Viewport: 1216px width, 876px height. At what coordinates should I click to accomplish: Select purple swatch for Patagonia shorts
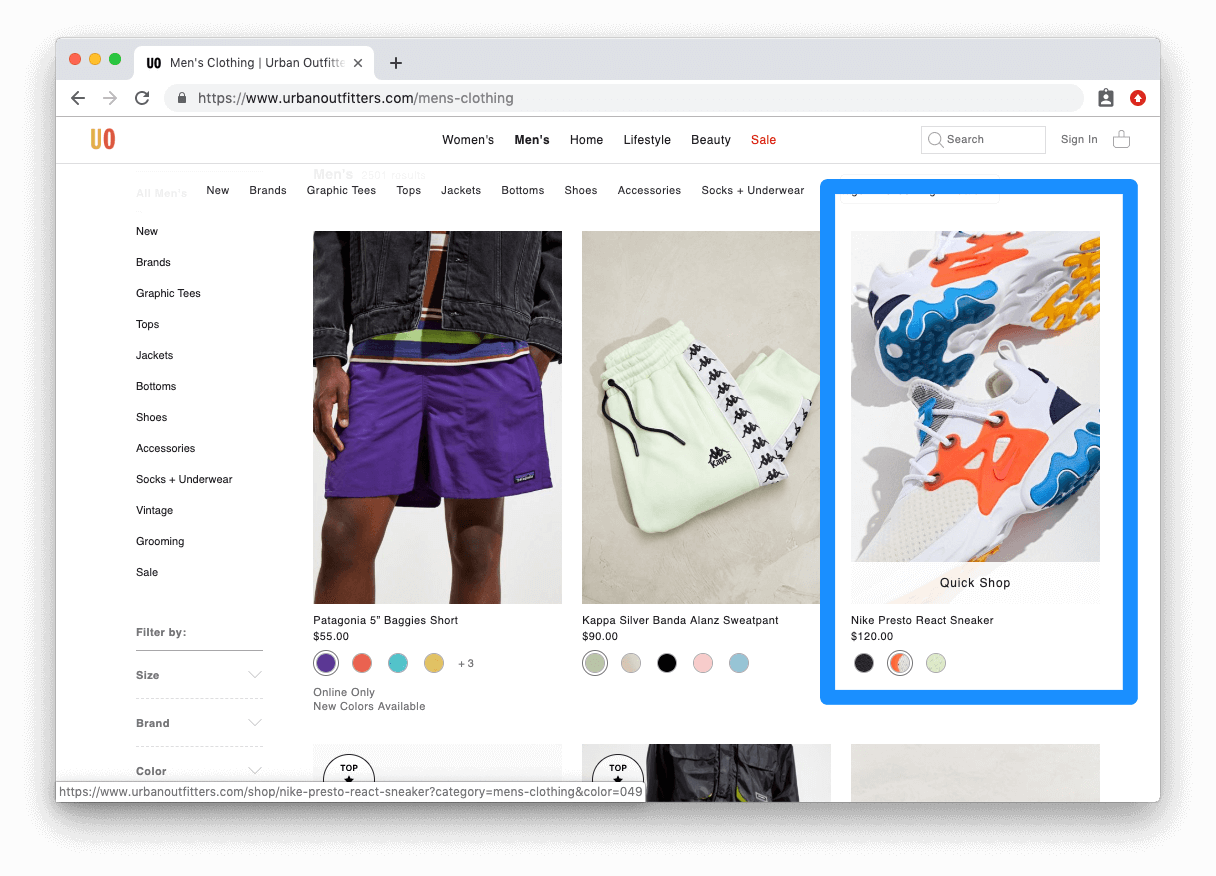click(x=325, y=663)
